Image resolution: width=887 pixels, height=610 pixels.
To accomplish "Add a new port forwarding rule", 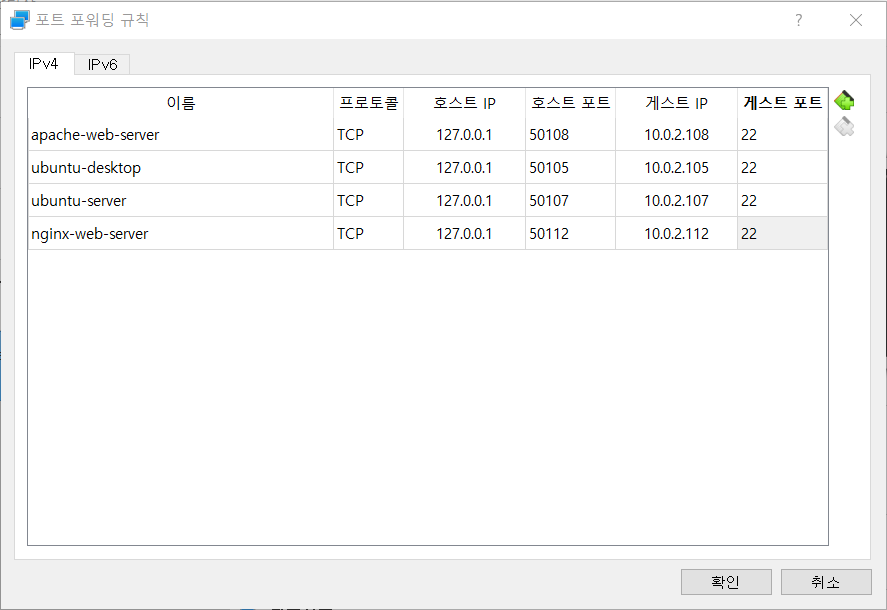I will (844, 101).
